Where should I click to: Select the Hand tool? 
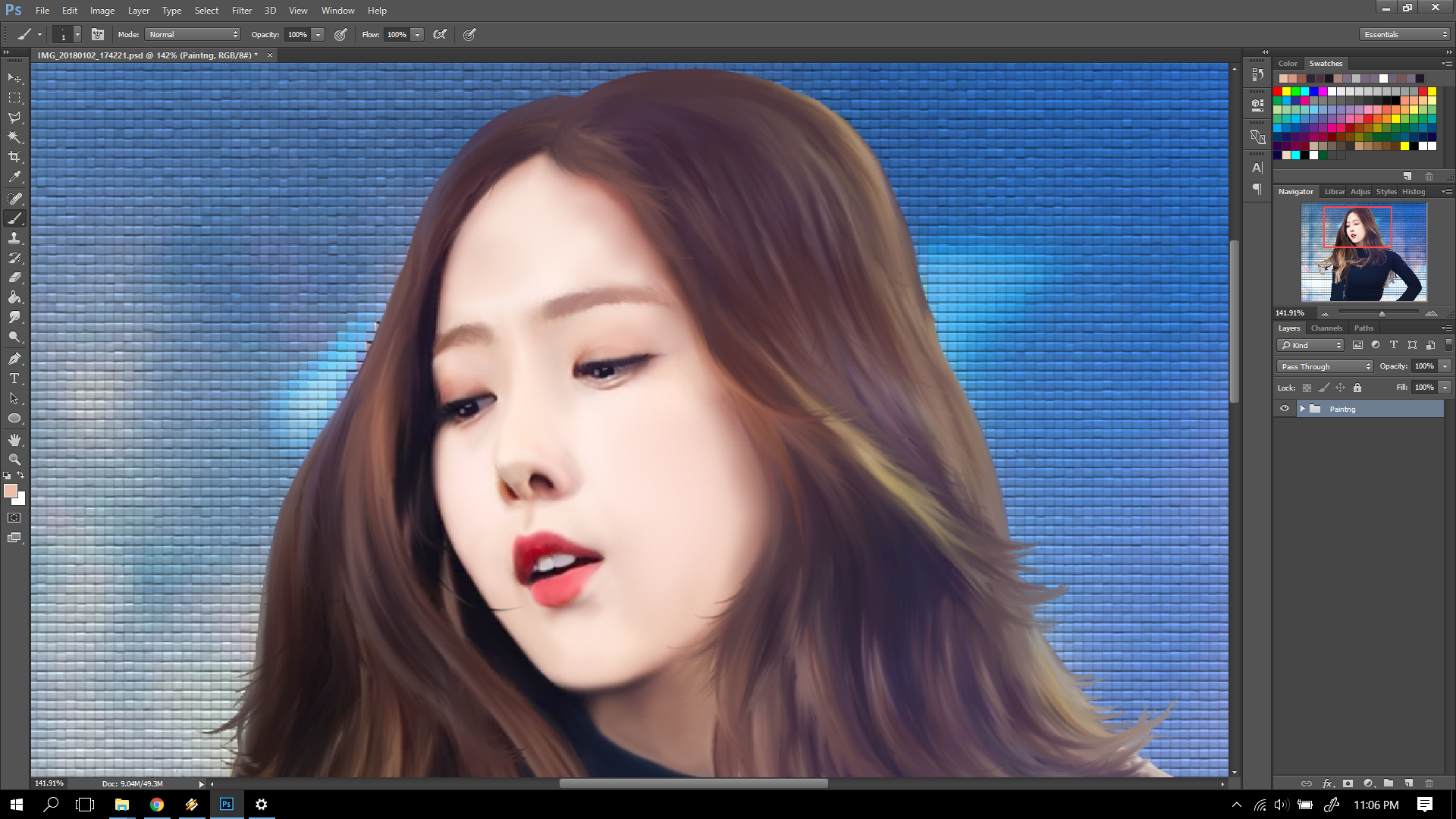point(14,440)
